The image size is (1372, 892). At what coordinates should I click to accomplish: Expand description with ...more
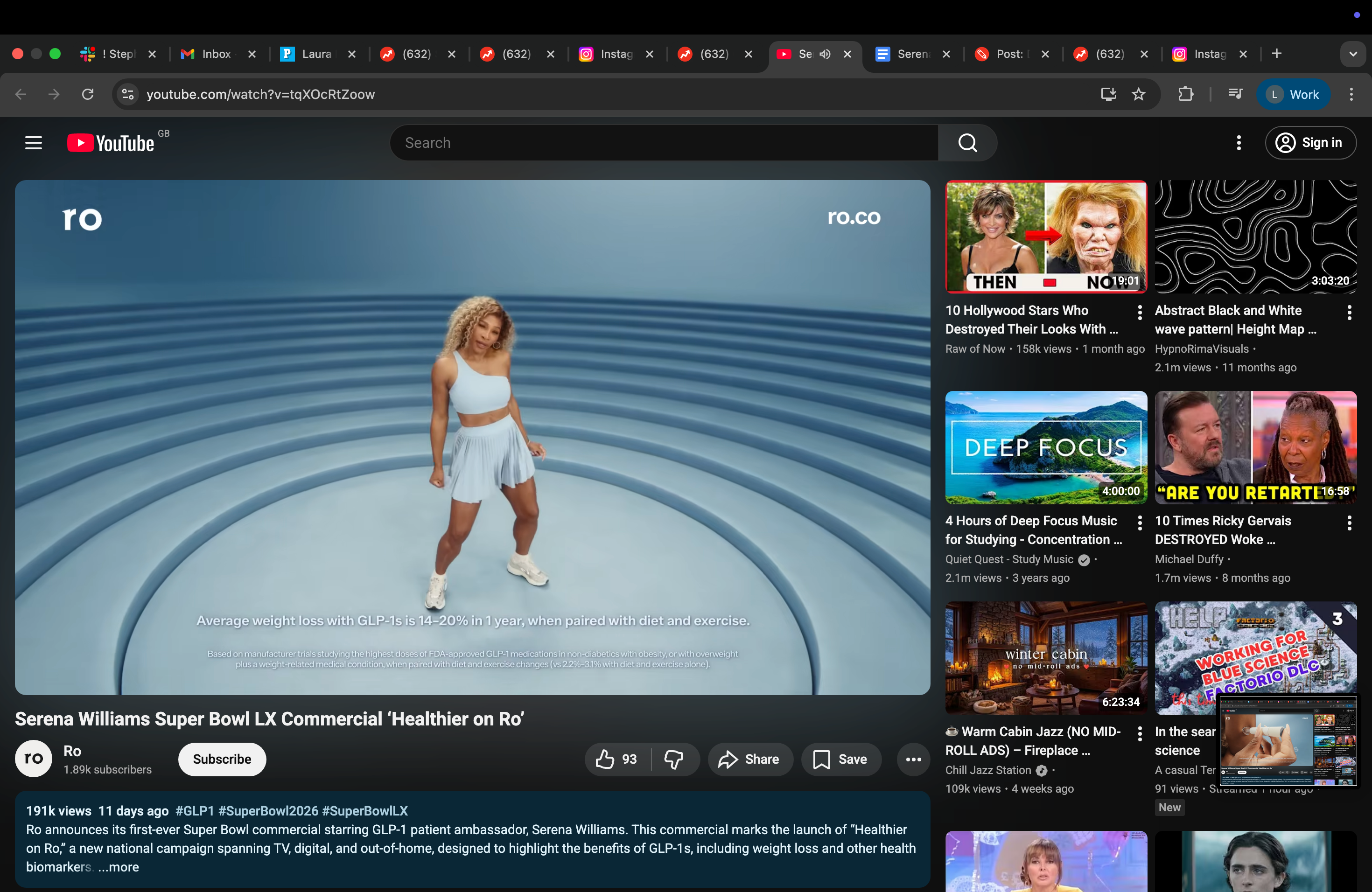[x=118, y=867]
